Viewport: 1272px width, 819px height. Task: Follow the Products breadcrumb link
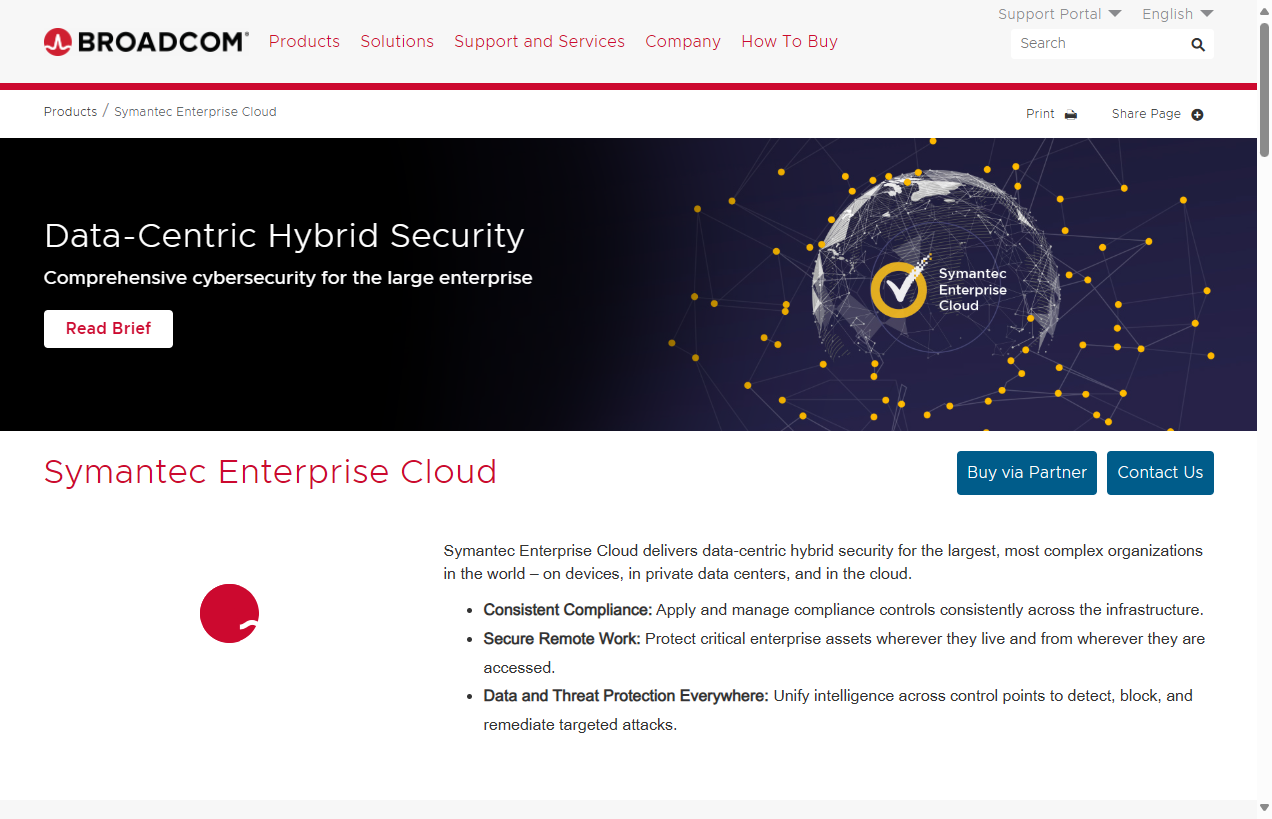70,112
